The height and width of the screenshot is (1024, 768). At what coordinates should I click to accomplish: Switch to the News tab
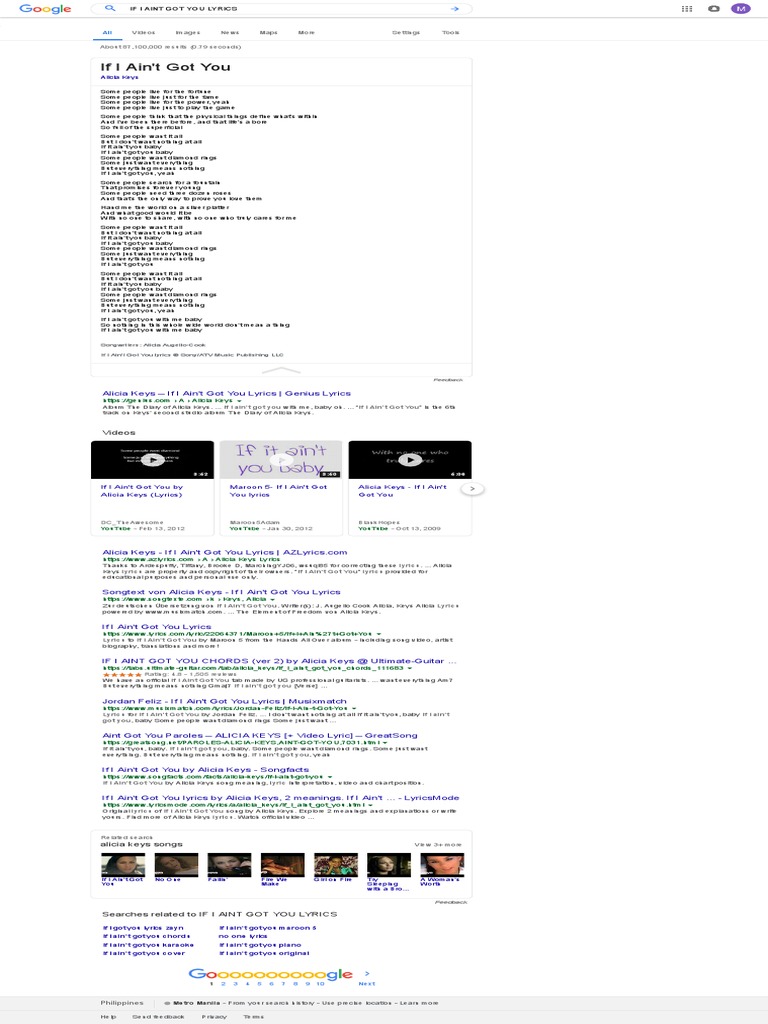coord(230,32)
